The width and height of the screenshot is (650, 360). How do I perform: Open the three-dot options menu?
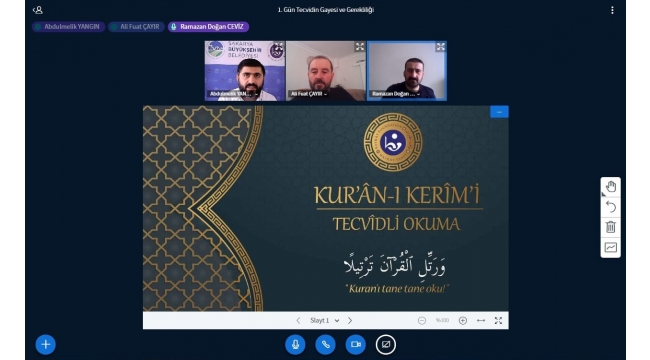click(612, 10)
